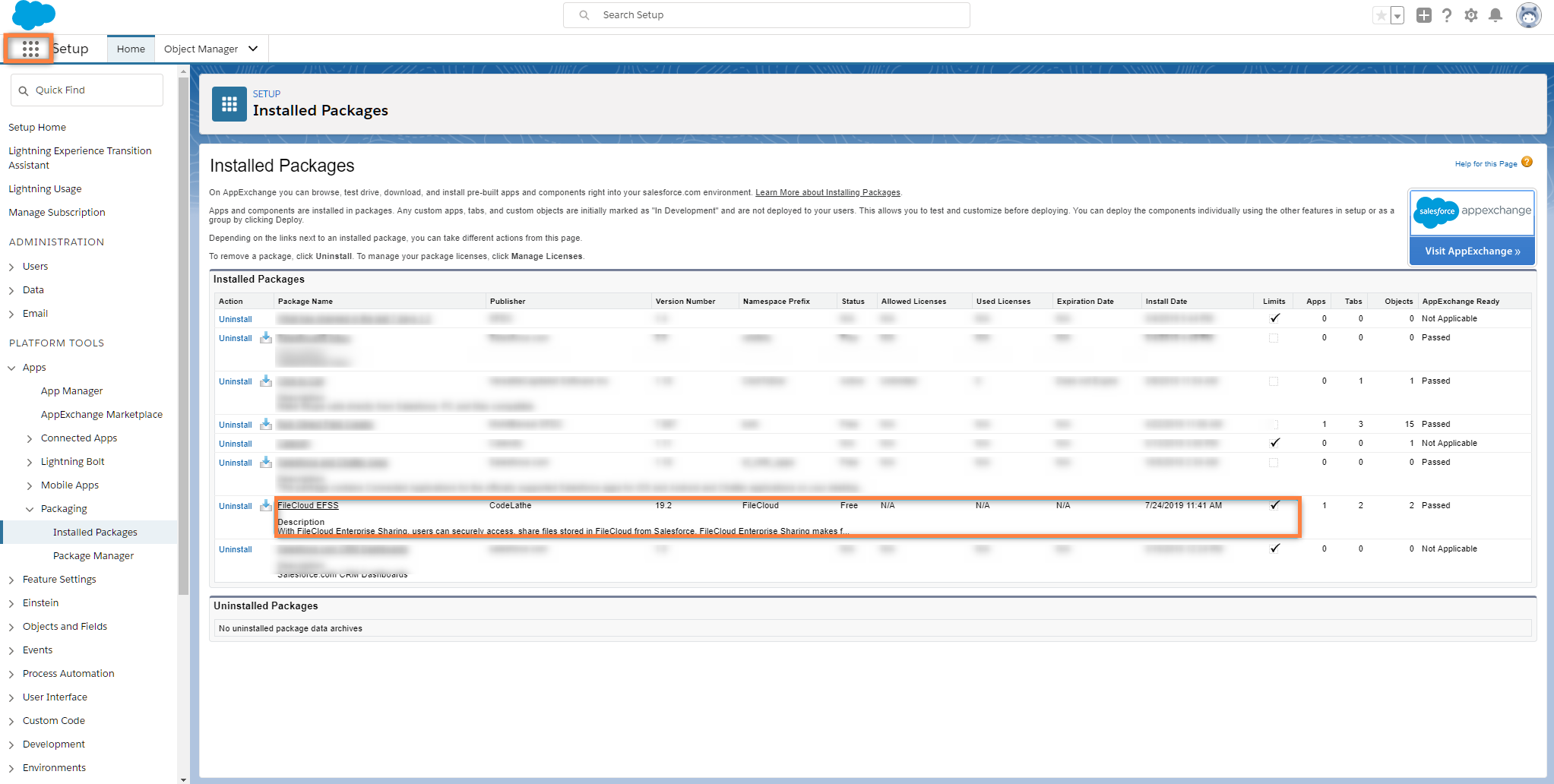Open the favorites list dropdown arrow
The width and height of the screenshot is (1554, 784).
1397,16
